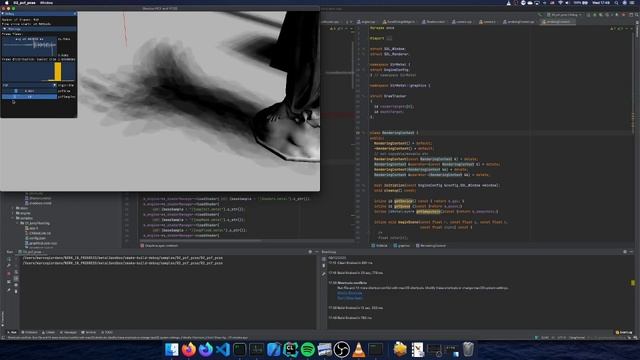
Task: Open Visual Studio Code from the dock
Action: tap(223, 350)
